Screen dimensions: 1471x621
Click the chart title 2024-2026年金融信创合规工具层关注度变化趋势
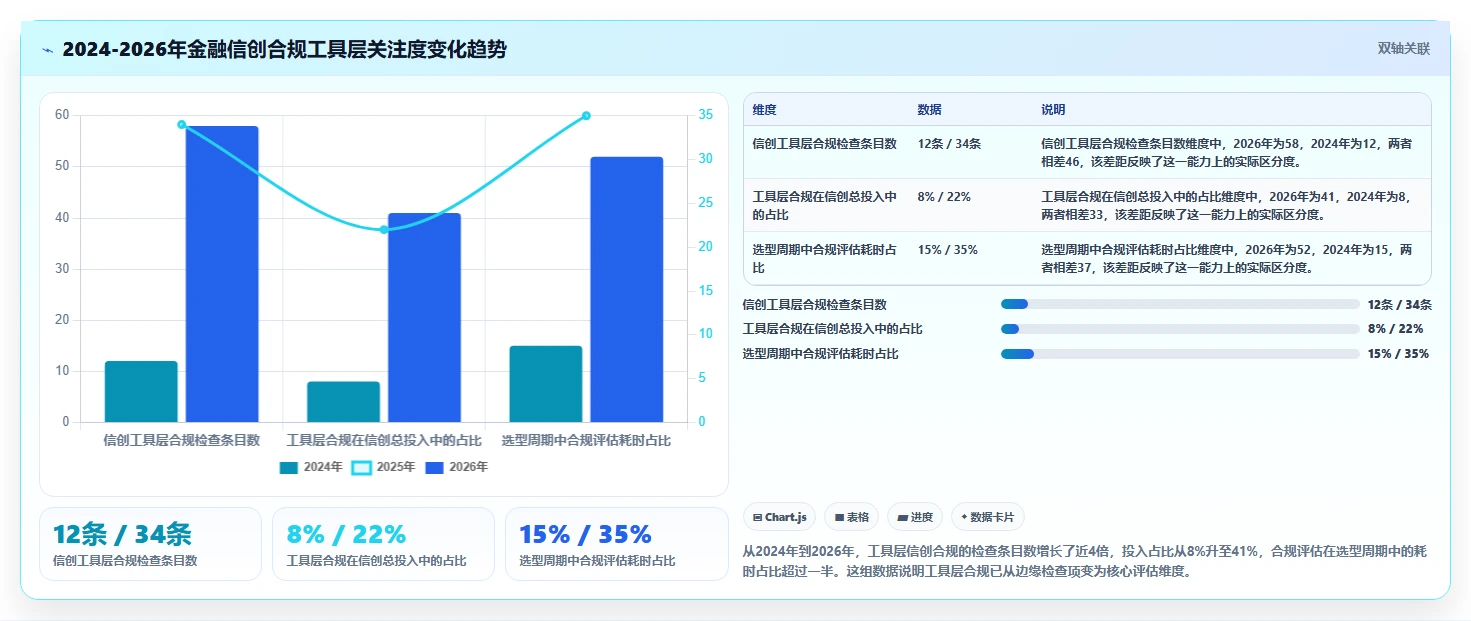point(284,50)
